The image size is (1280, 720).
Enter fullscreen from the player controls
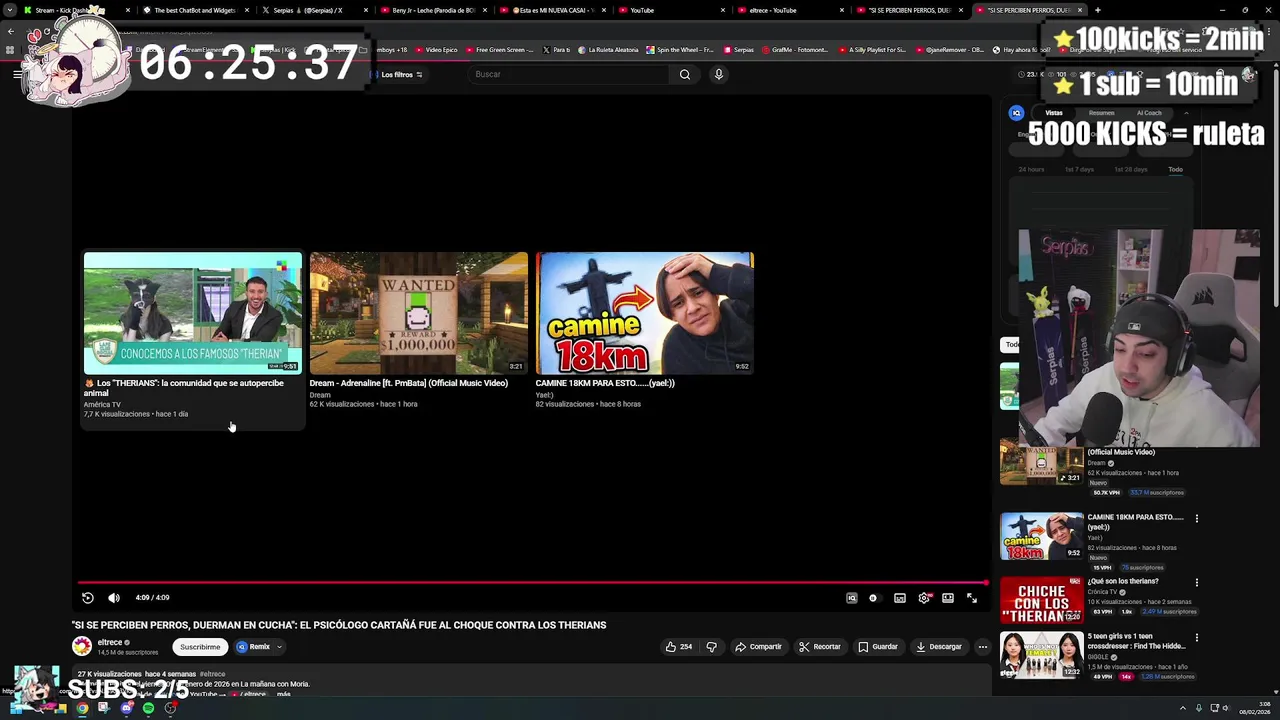(972, 598)
